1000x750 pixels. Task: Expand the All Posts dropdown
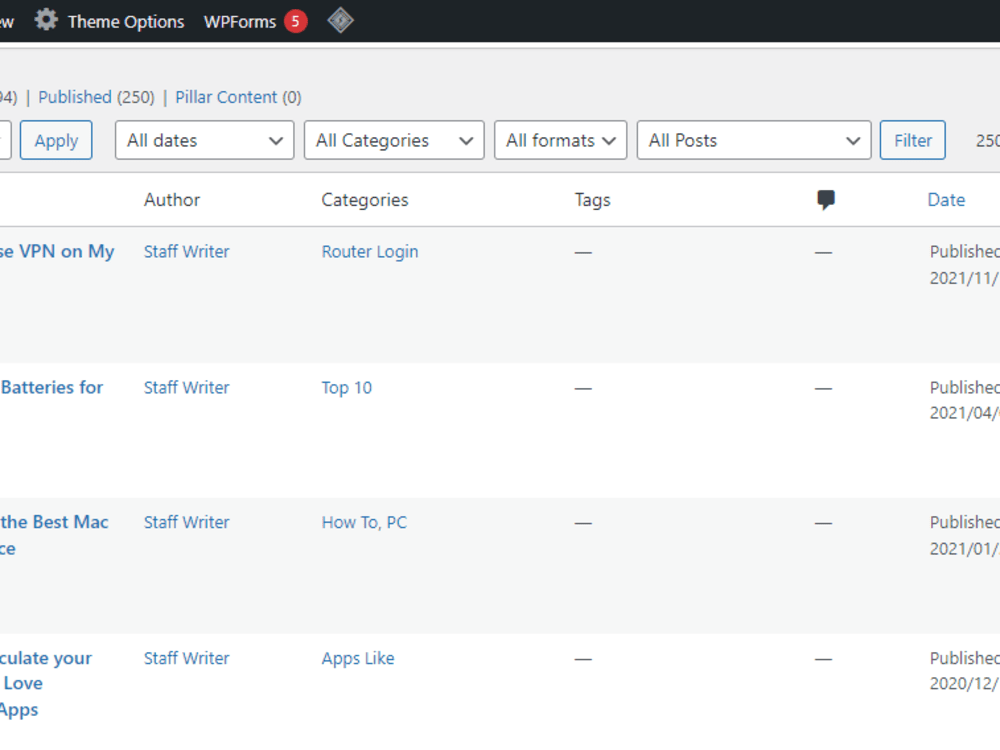click(754, 140)
